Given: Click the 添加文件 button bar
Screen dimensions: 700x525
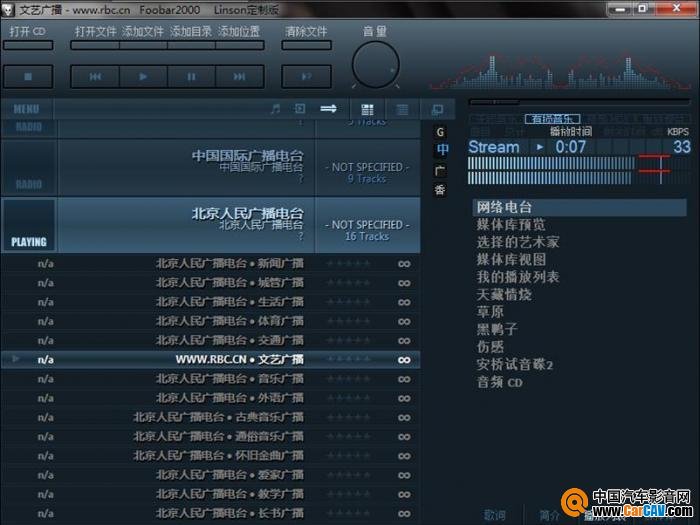Looking at the screenshot, I should pos(143,45).
